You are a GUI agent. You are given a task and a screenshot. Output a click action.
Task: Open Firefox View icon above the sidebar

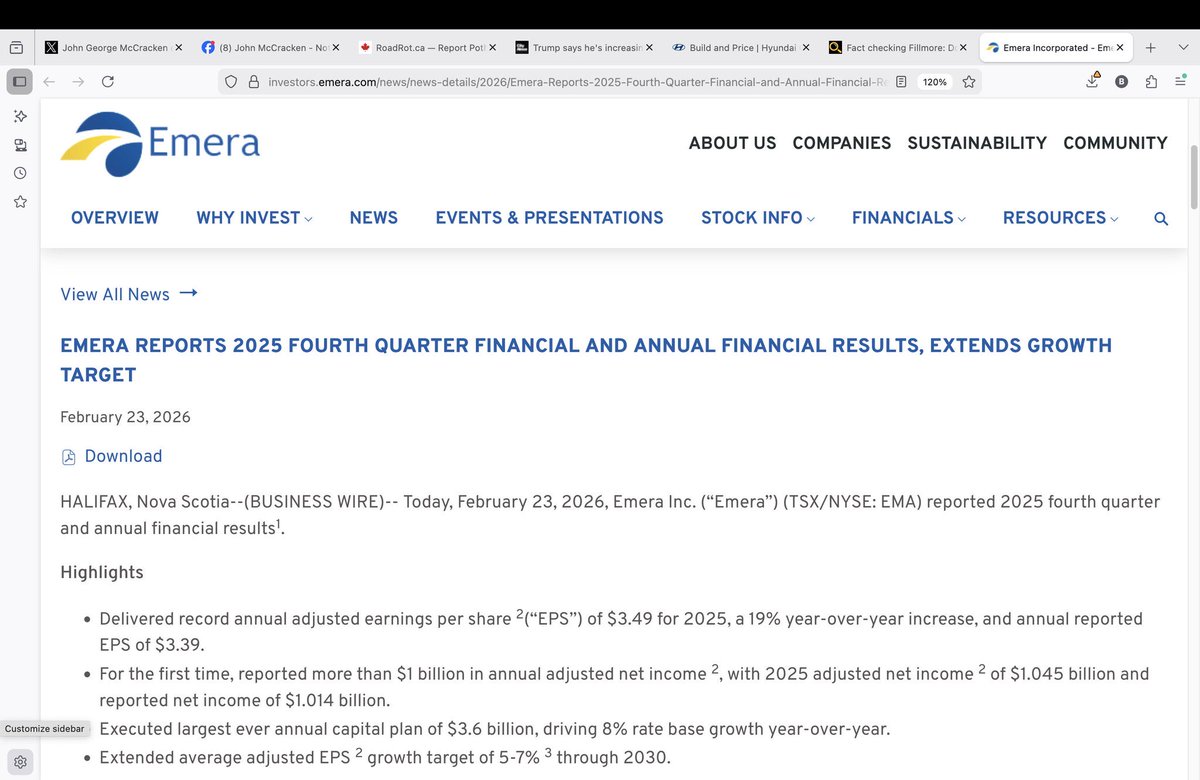point(15,47)
